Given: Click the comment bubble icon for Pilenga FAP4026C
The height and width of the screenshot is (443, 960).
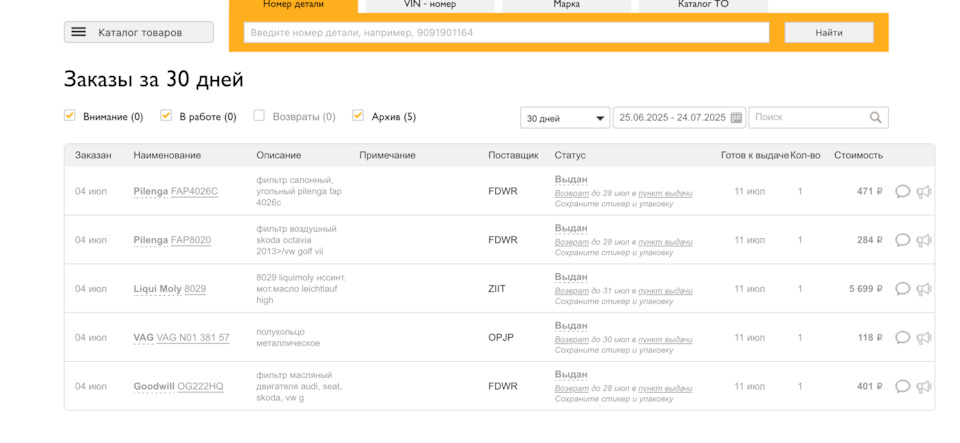Looking at the screenshot, I should [902, 192].
